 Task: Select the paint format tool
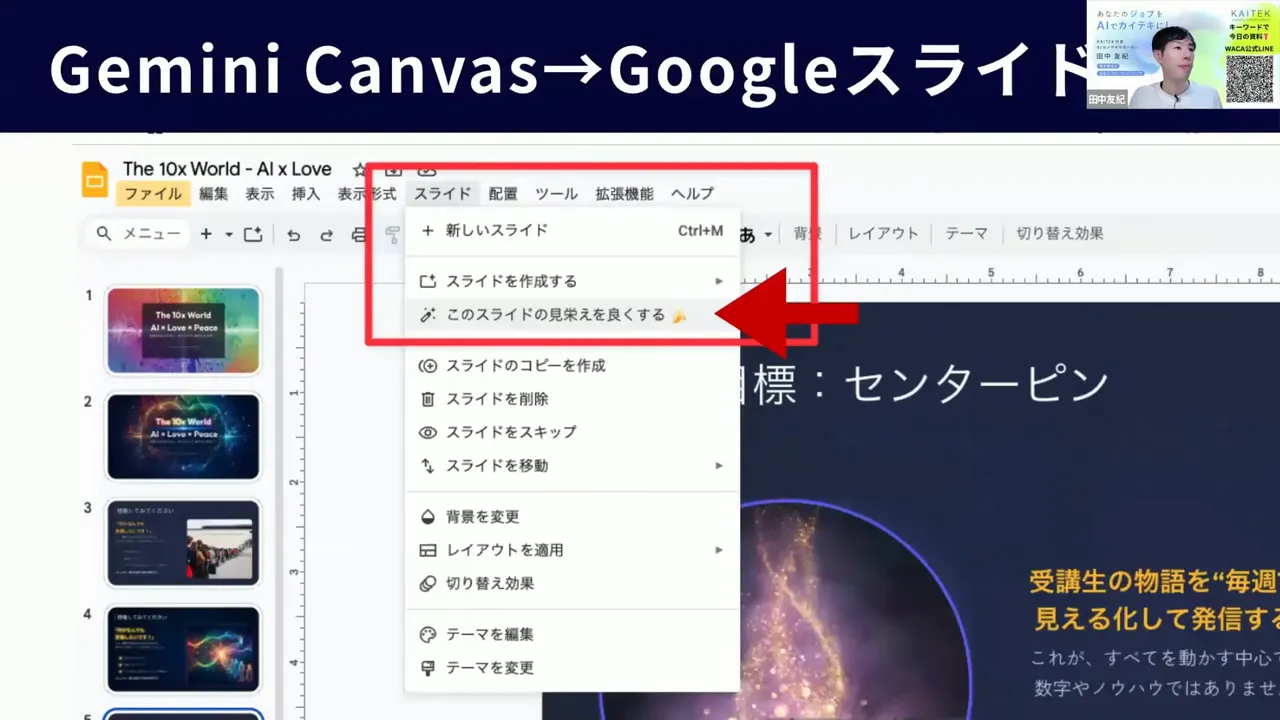pyautogui.click(x=393, y=233)
